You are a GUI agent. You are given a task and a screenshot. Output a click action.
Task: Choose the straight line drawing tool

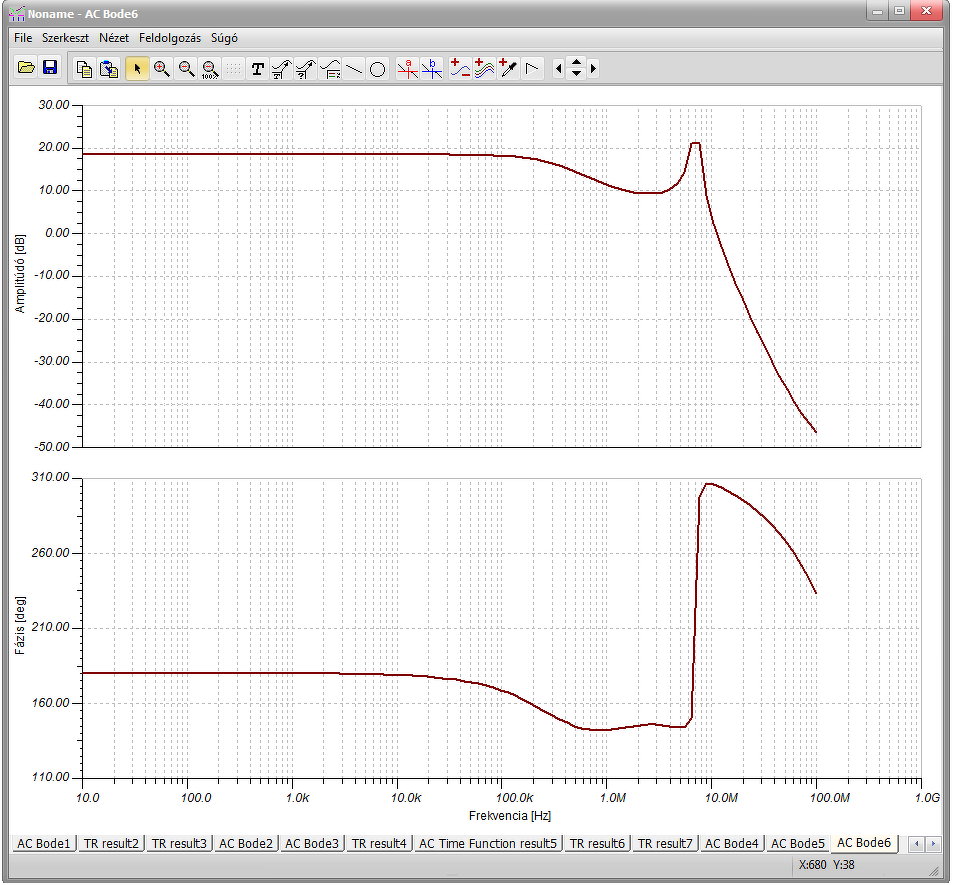point(353,69)
